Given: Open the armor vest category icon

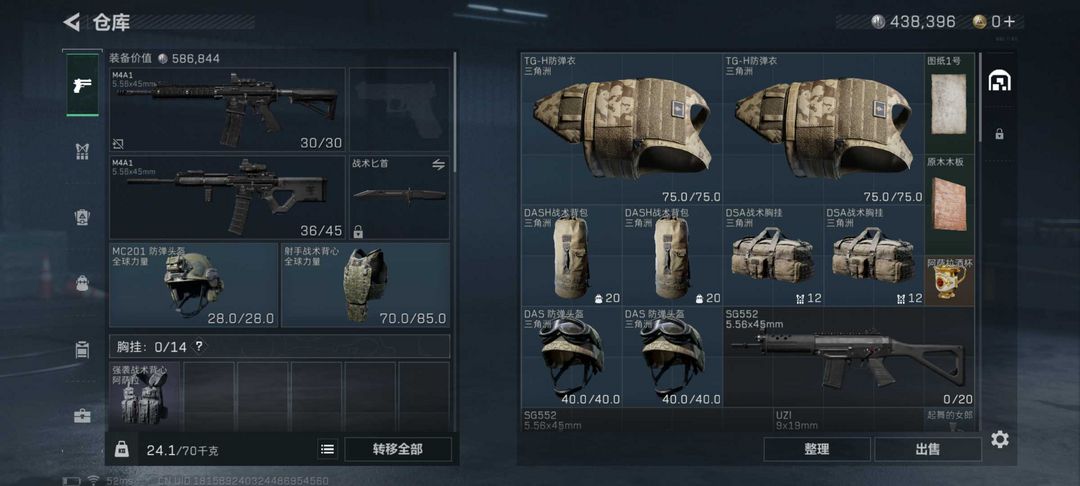Looking at the screenshot, I should pyautogui.click(x=82, y=151).
